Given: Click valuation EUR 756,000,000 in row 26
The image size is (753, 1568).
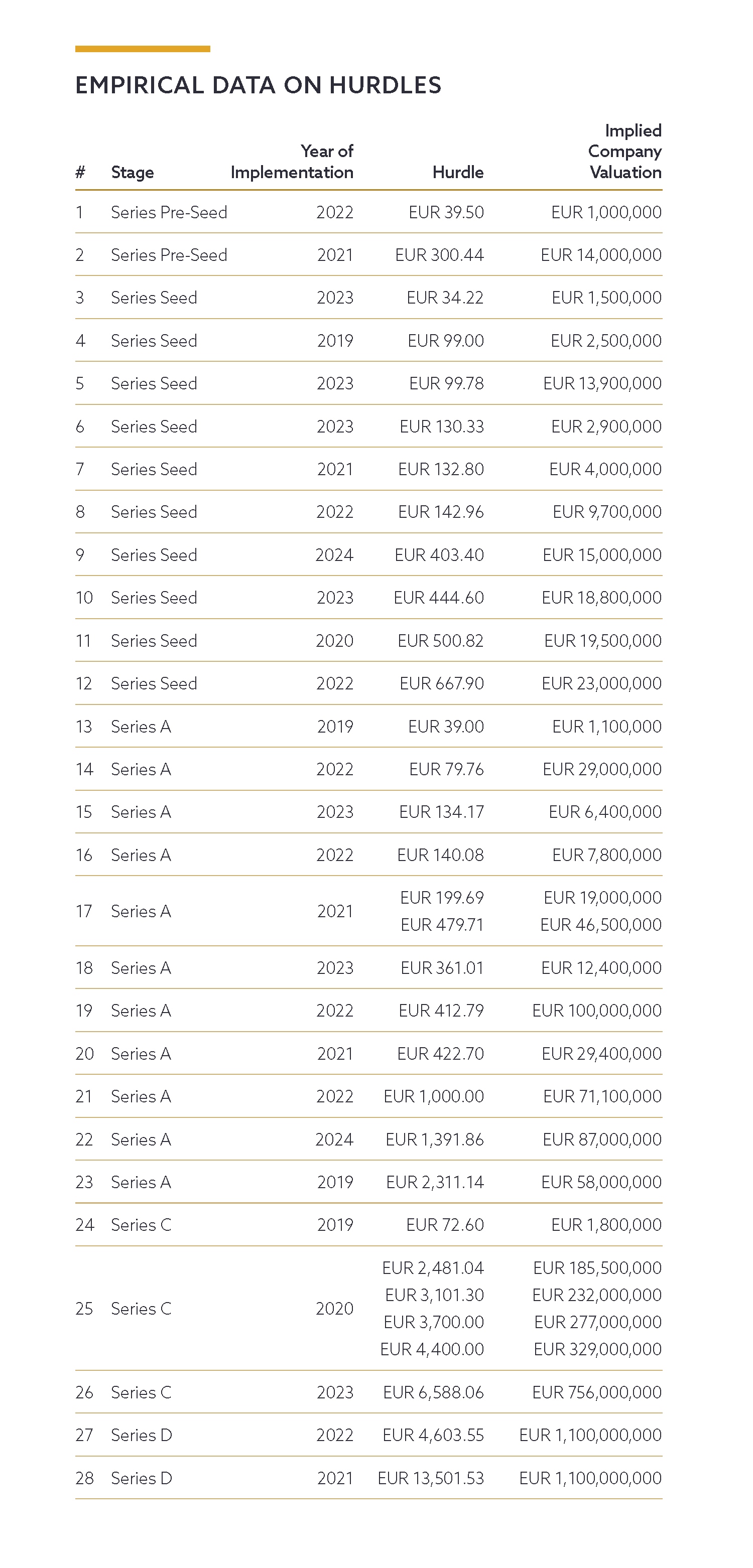Looking at the screenshot, I should pyautogui.click(x=596, y=1392).
